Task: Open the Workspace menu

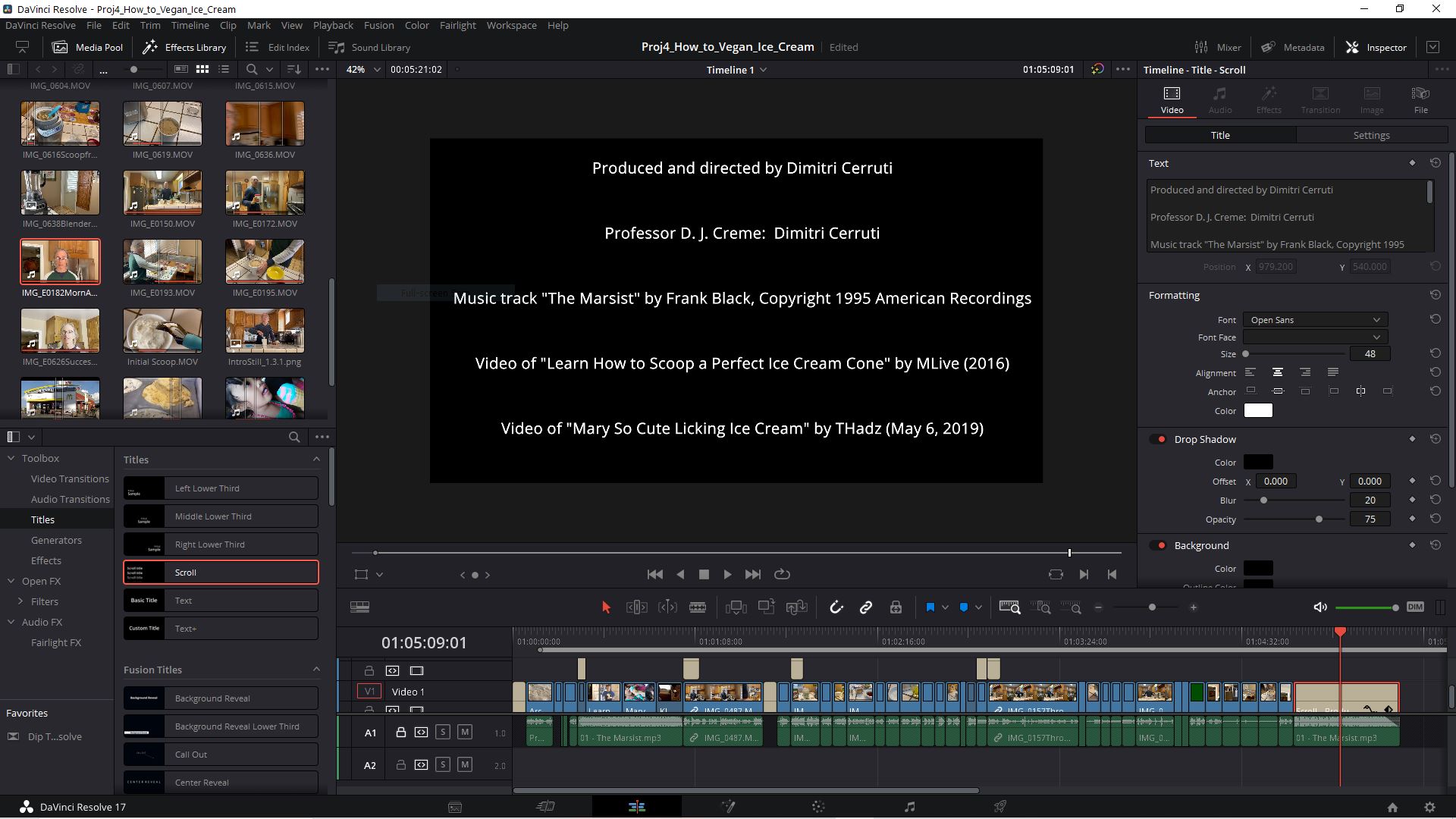Action: (x=511, y=25)
